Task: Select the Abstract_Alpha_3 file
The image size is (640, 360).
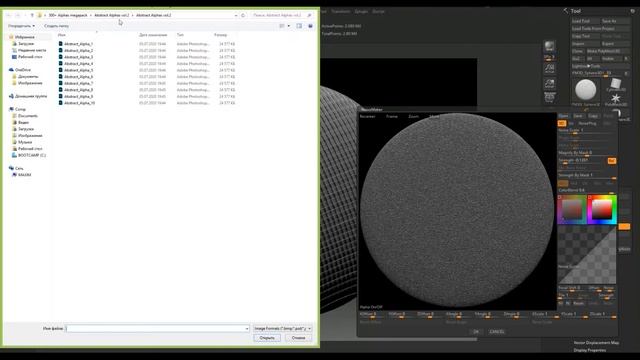Action: pos(78,57)
